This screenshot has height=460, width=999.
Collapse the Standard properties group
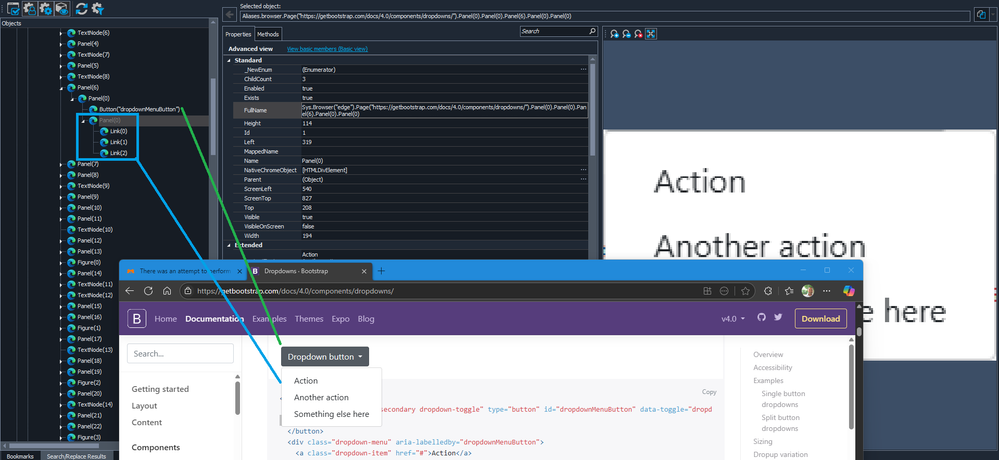[229, 60]
